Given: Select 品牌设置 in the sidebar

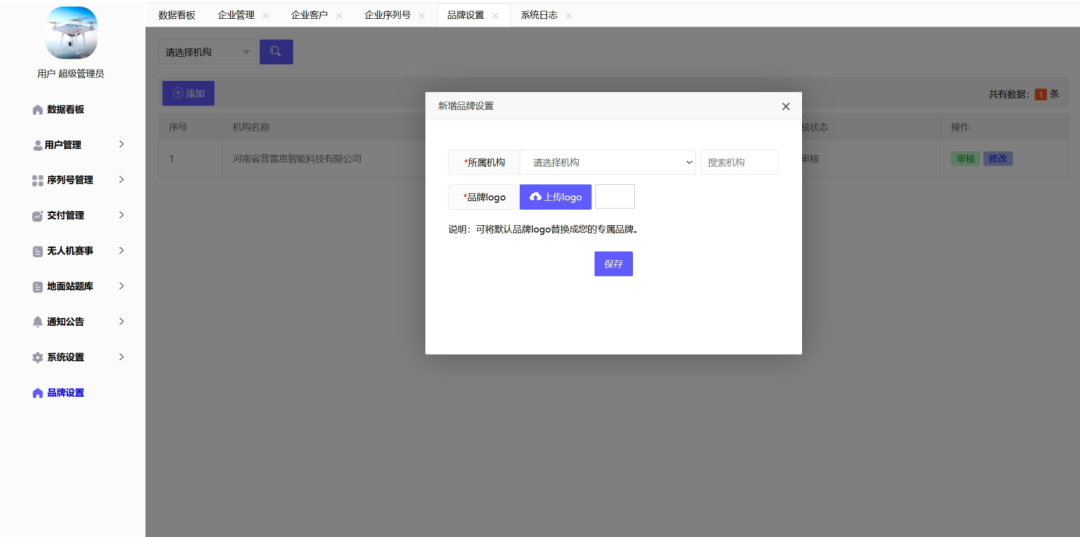Looking at the screenshot, I should click(x=65, y=393).
